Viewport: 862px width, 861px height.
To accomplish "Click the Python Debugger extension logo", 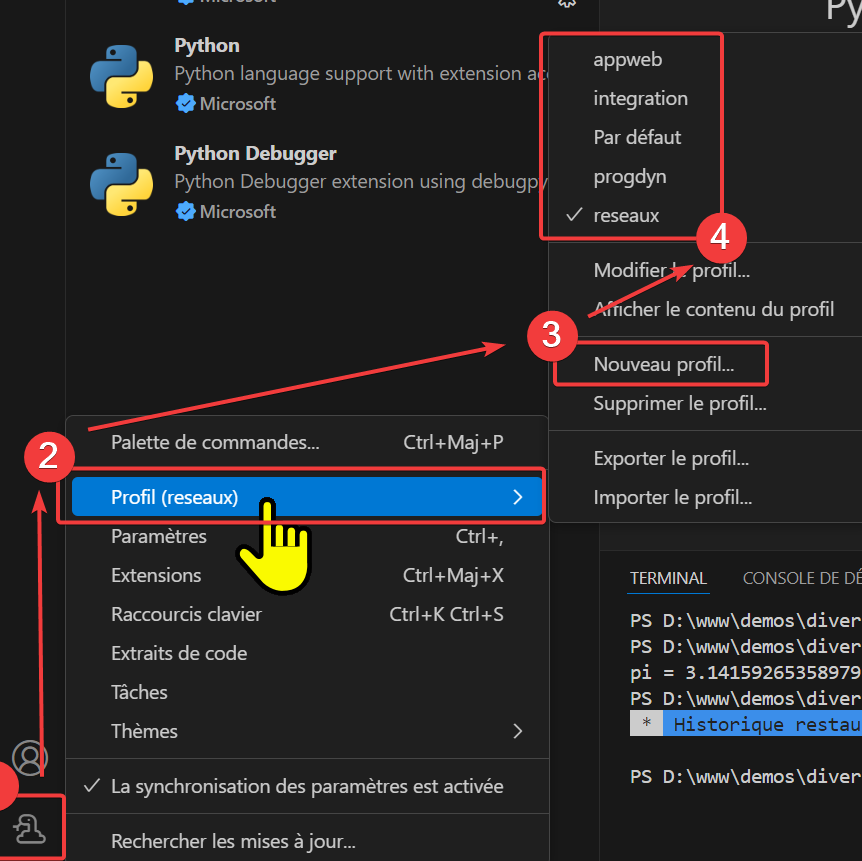I will (x=121, y=183).
